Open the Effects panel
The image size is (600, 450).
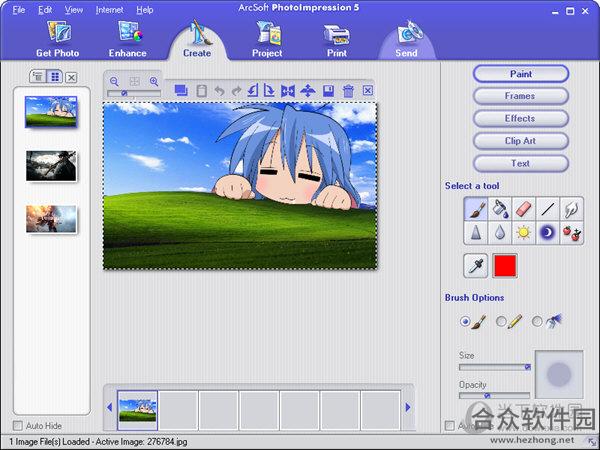521,119
